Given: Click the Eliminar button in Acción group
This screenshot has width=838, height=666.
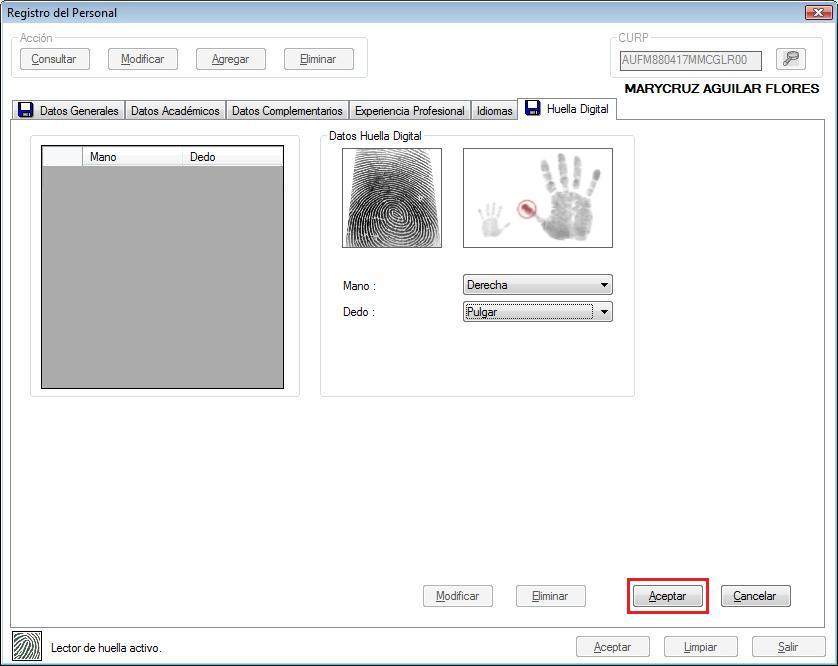Looking at the screenshot, I should pos(319,59).
